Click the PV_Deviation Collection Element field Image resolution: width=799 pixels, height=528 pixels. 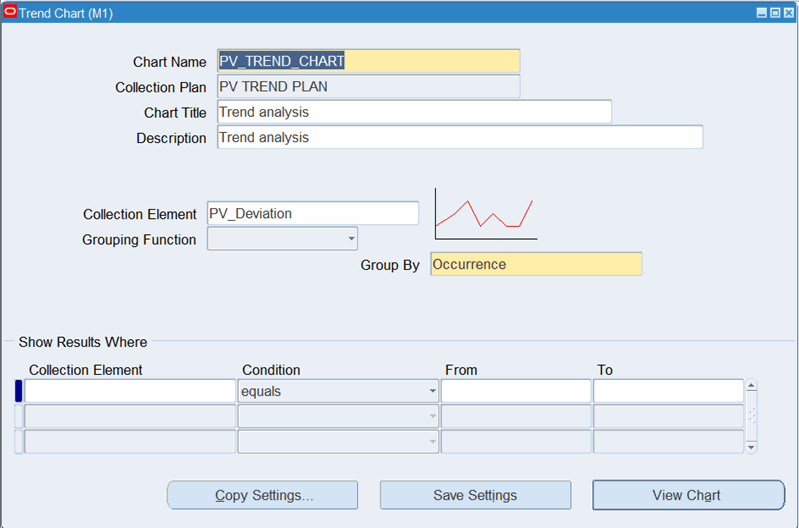tap(313, 214)
